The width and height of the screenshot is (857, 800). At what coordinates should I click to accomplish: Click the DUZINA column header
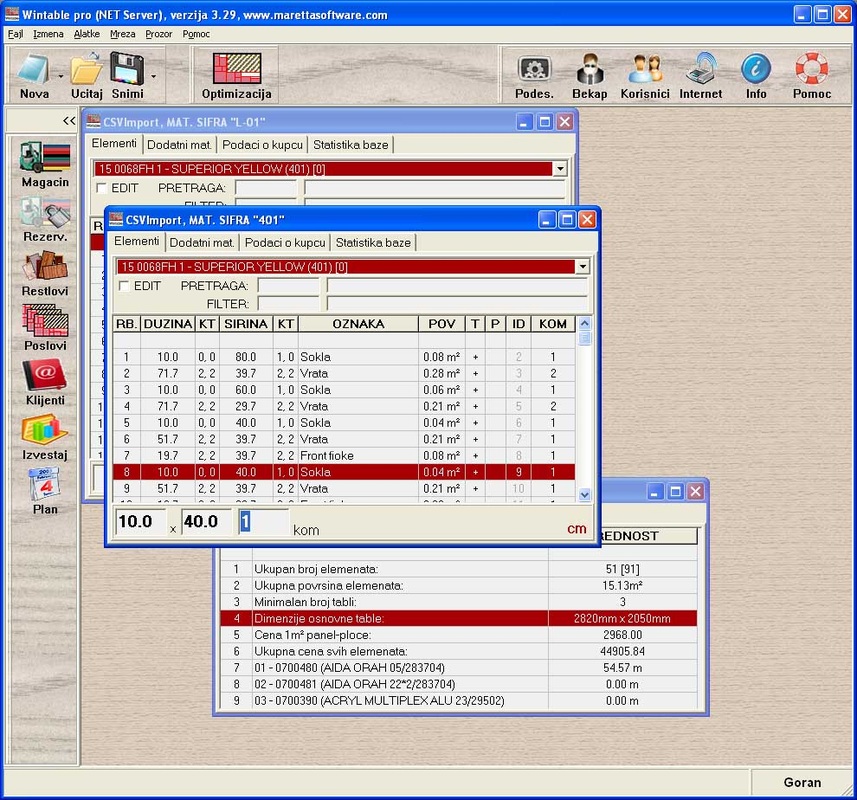167,324
